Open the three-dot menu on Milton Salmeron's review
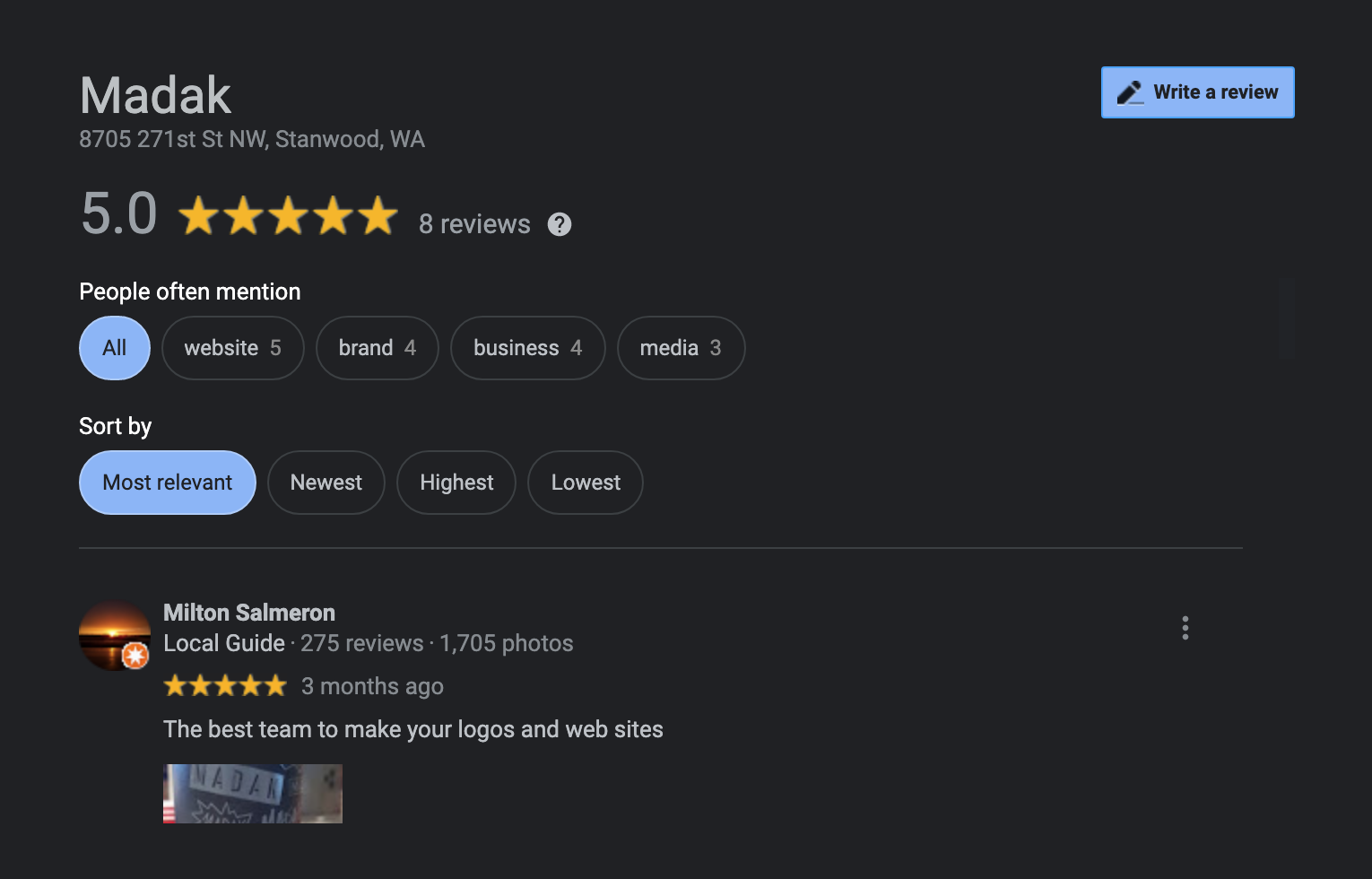1372x879 pixels. click(1185, 628)
